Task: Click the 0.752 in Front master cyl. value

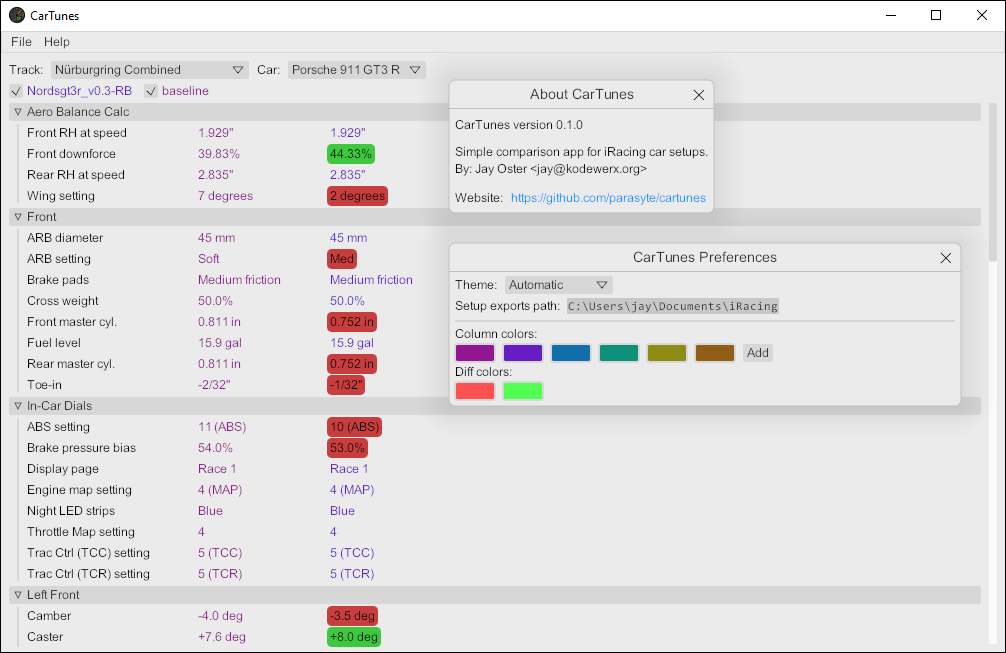Action: [x=352, y=322]
